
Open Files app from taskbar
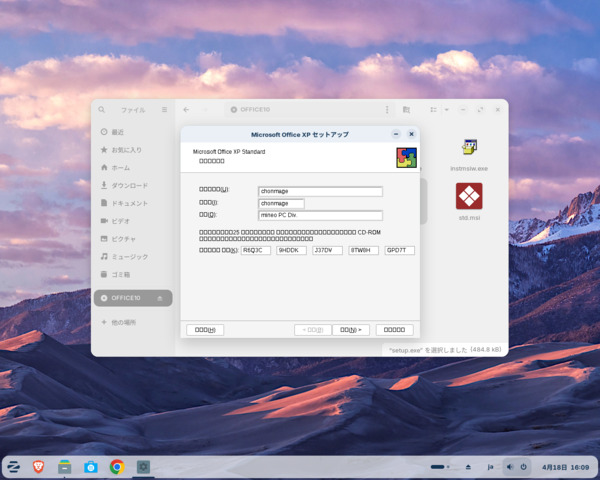point(64,467)
